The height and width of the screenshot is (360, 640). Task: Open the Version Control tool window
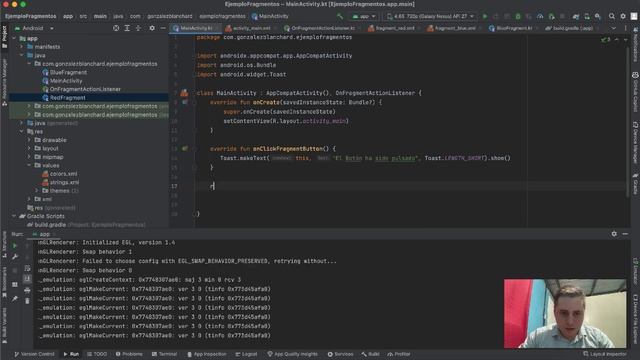[x=34, y=354]
